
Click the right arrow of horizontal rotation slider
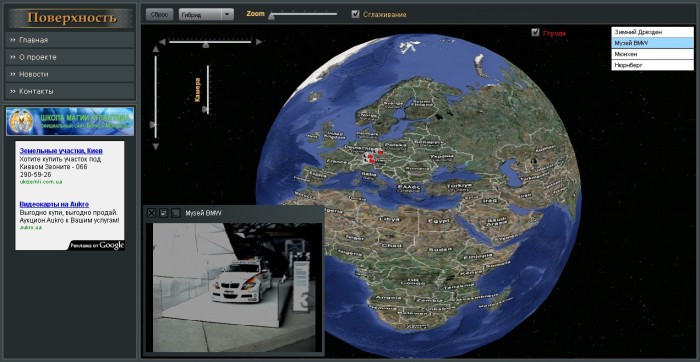259,42
